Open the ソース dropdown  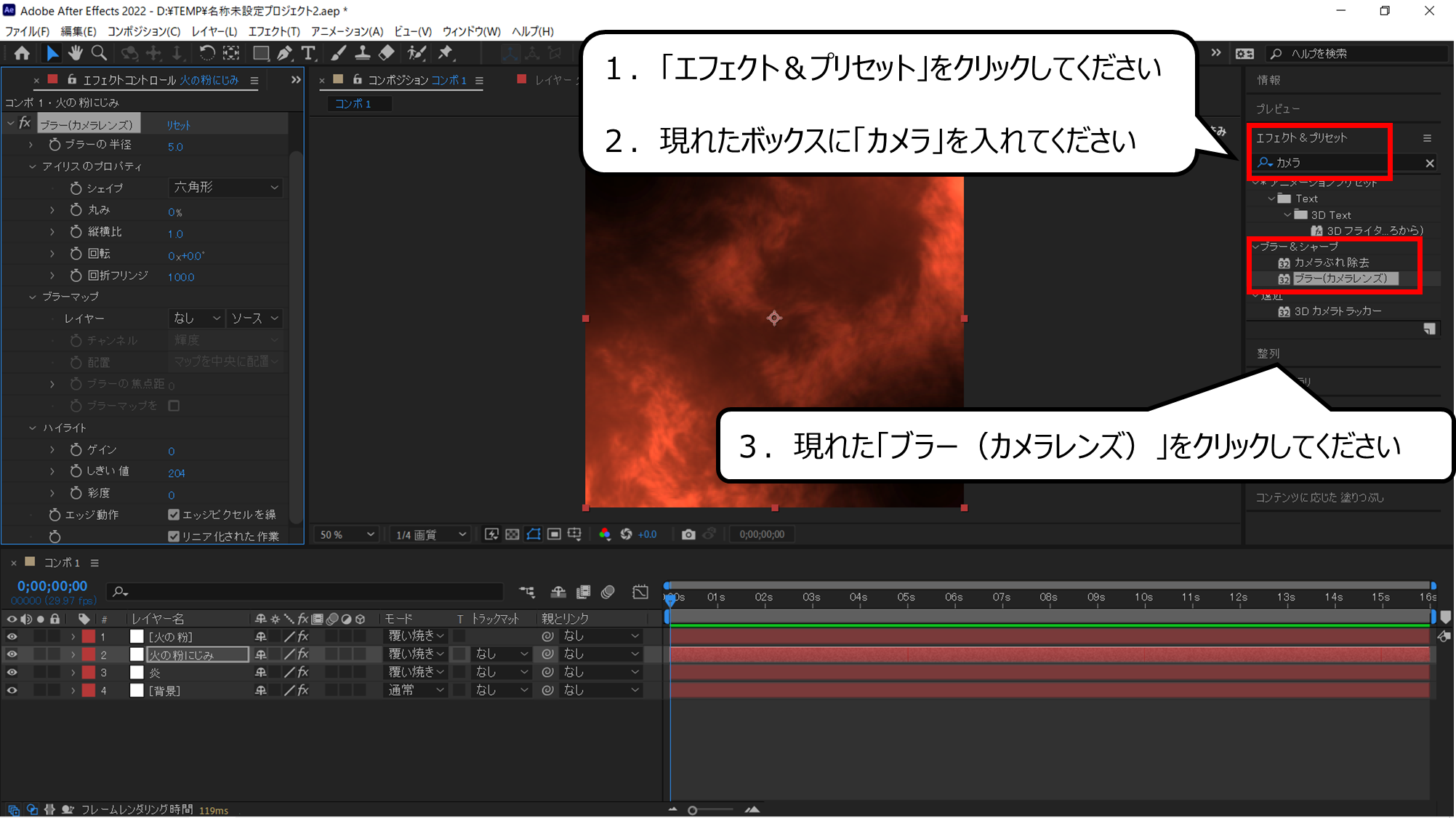pyautogui.click(x=254, y=318)
